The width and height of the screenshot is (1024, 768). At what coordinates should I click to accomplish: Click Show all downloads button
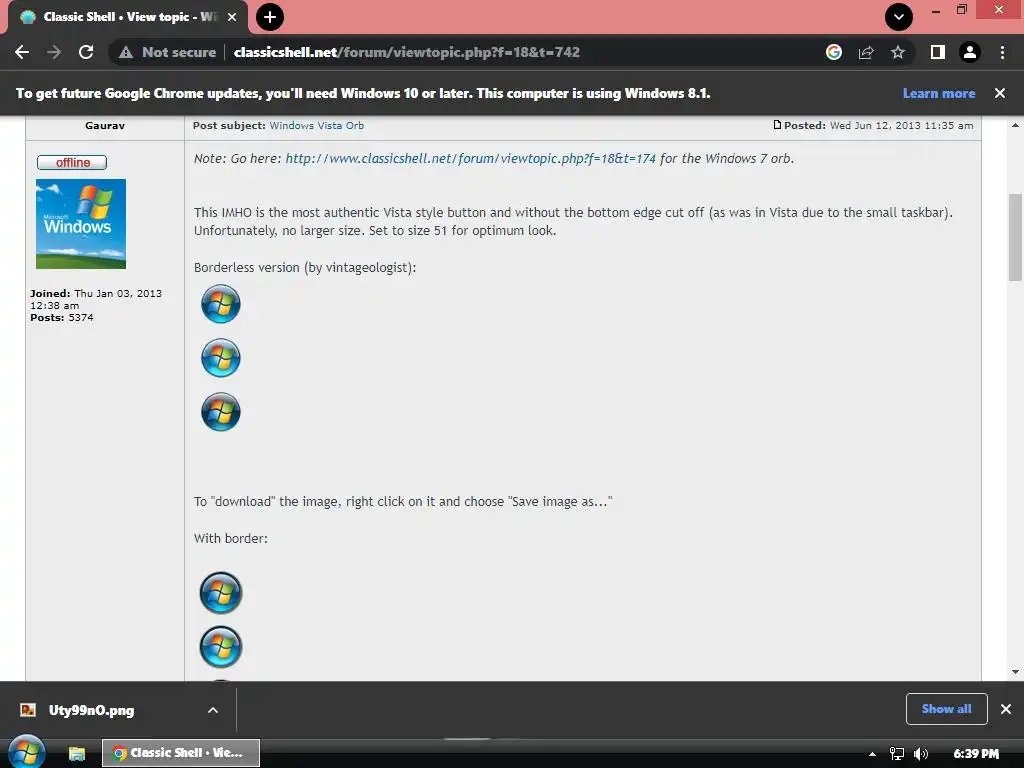click(946, 709)
